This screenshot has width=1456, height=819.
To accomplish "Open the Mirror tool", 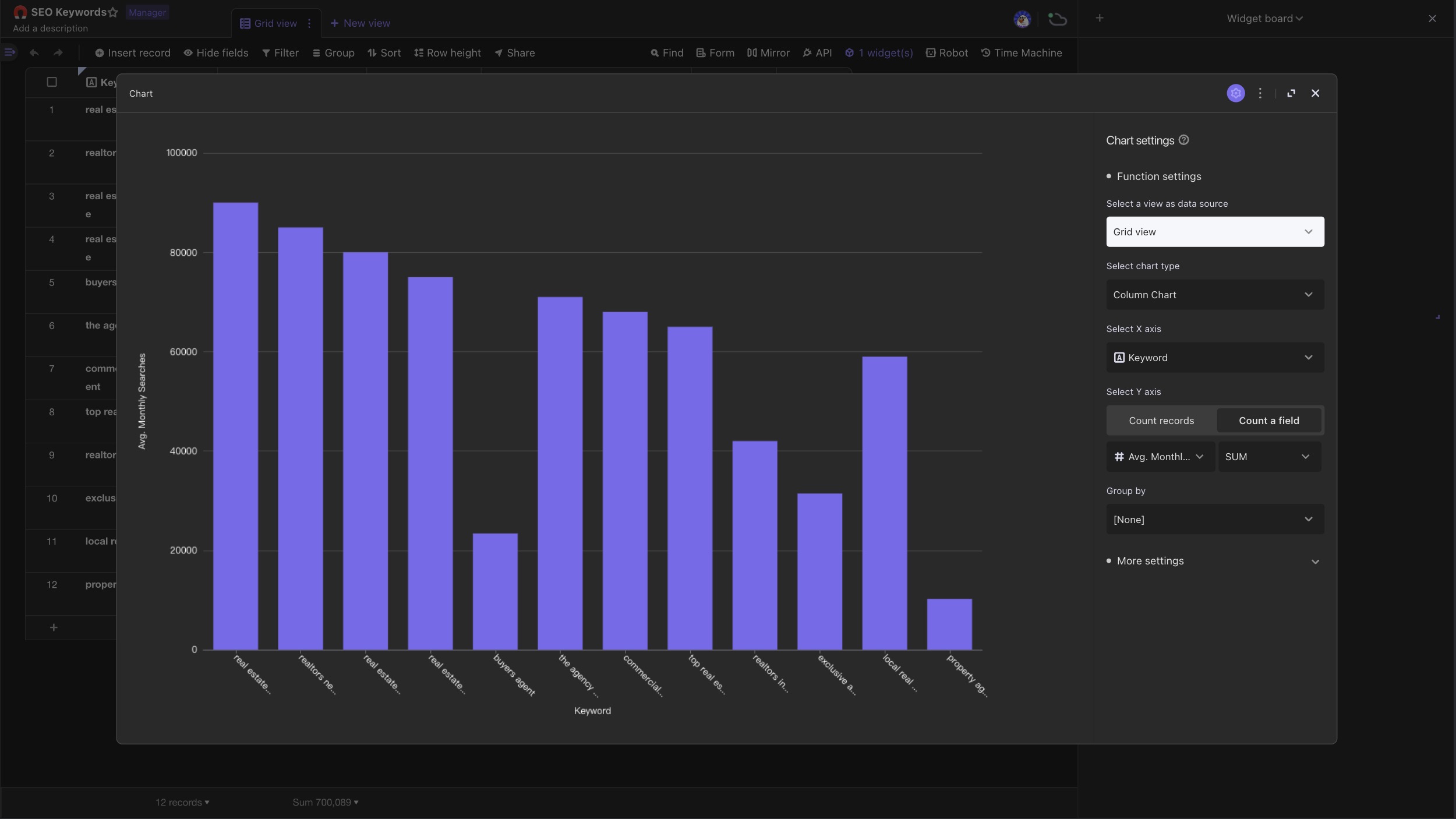I will point(768,53).
